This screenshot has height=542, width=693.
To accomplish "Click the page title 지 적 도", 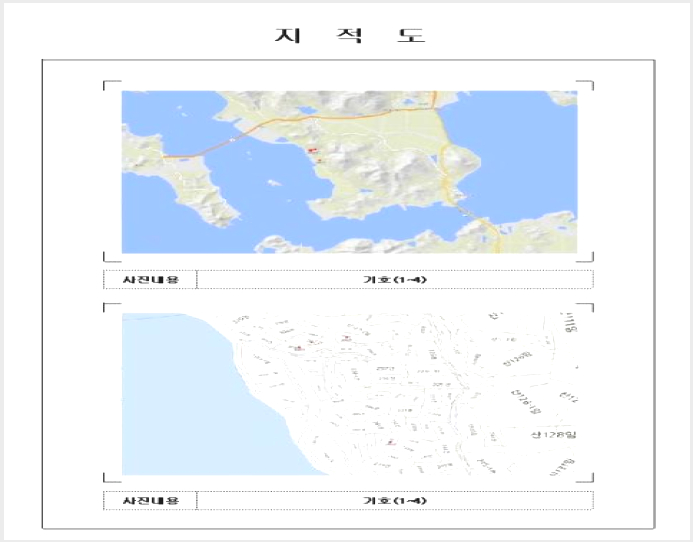I will (x=350, y=35).
